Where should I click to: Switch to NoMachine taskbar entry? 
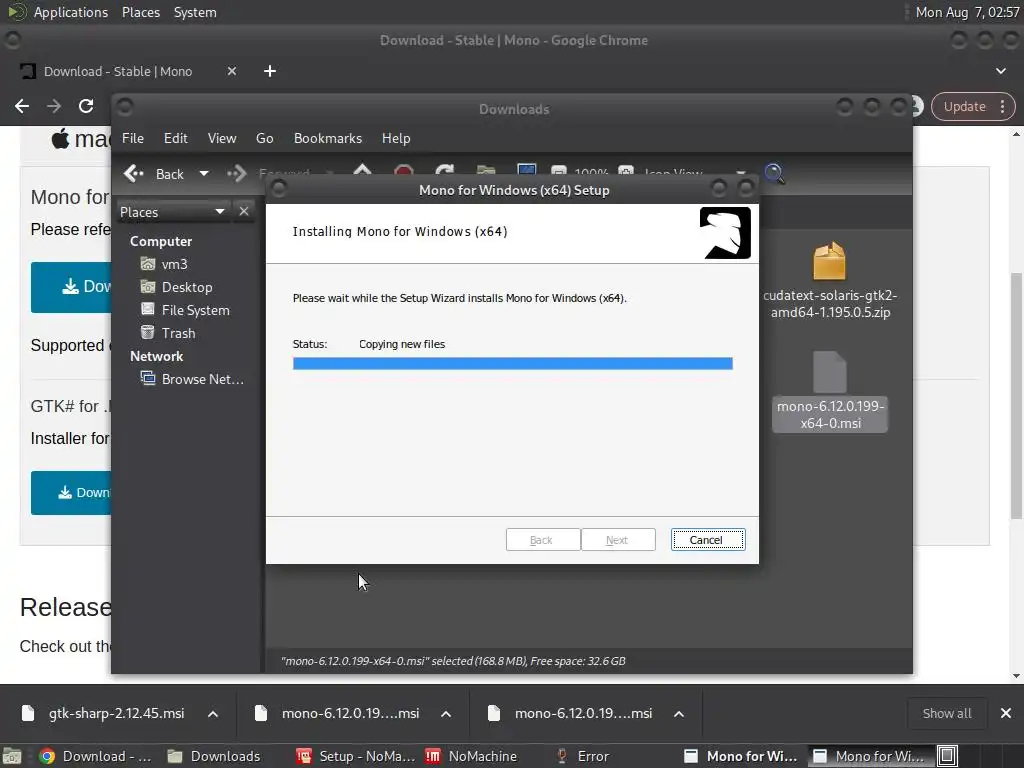(x=472, y=756)
